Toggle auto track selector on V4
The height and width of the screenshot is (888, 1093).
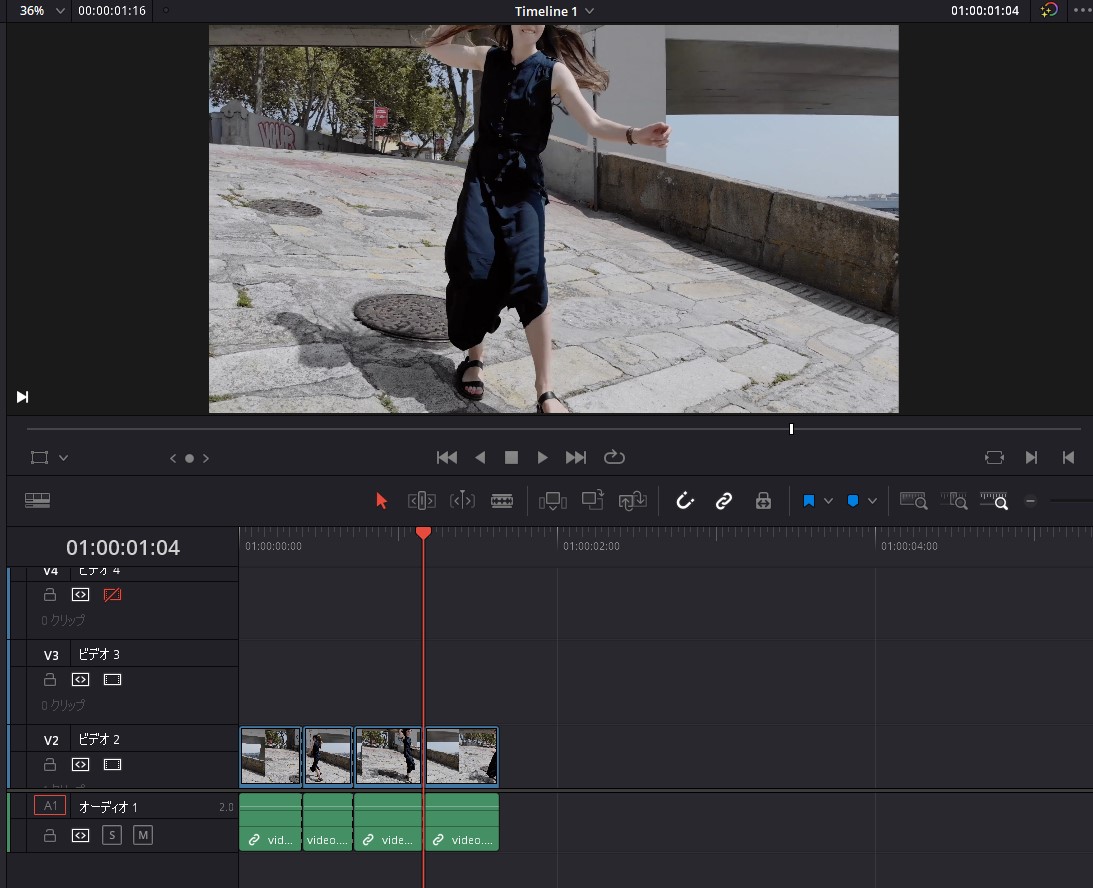[x=80, y=595]
